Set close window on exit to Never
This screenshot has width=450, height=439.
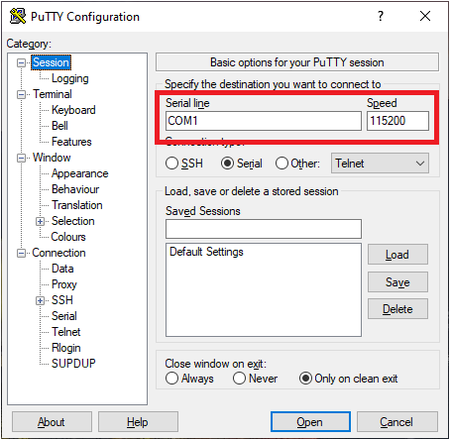pos(239,378)
